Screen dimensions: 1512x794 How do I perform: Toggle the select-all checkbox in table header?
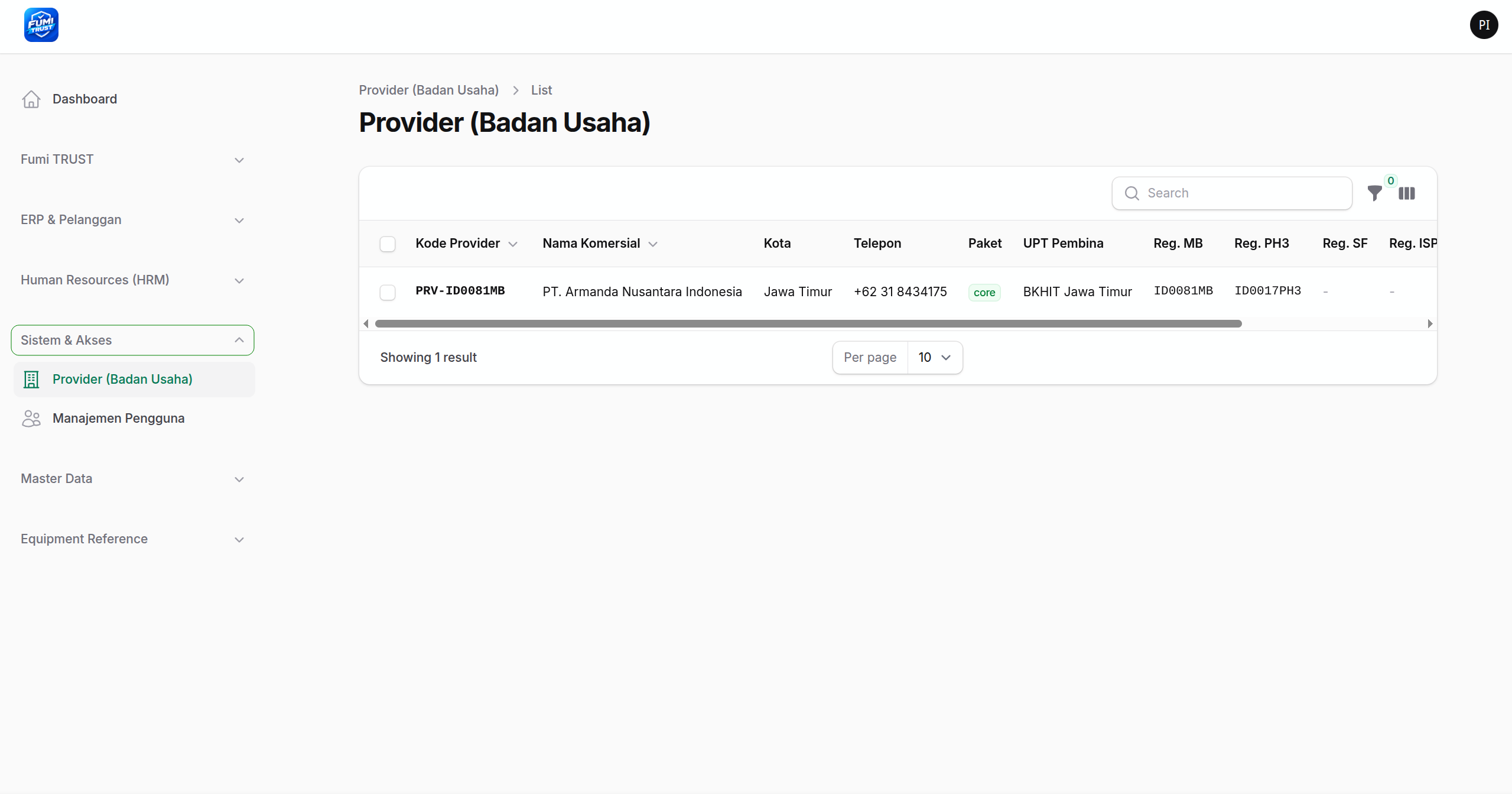tap(388, 244)
